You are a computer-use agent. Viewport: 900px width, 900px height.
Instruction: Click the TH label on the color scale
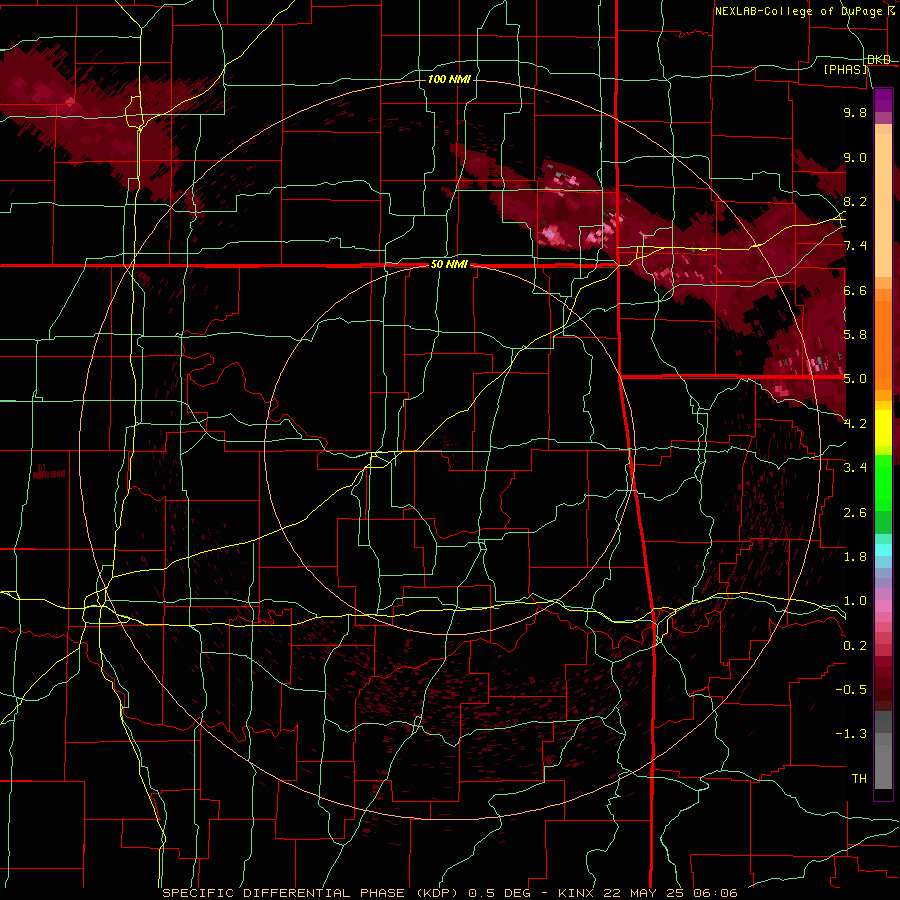(x=859, y=779)
